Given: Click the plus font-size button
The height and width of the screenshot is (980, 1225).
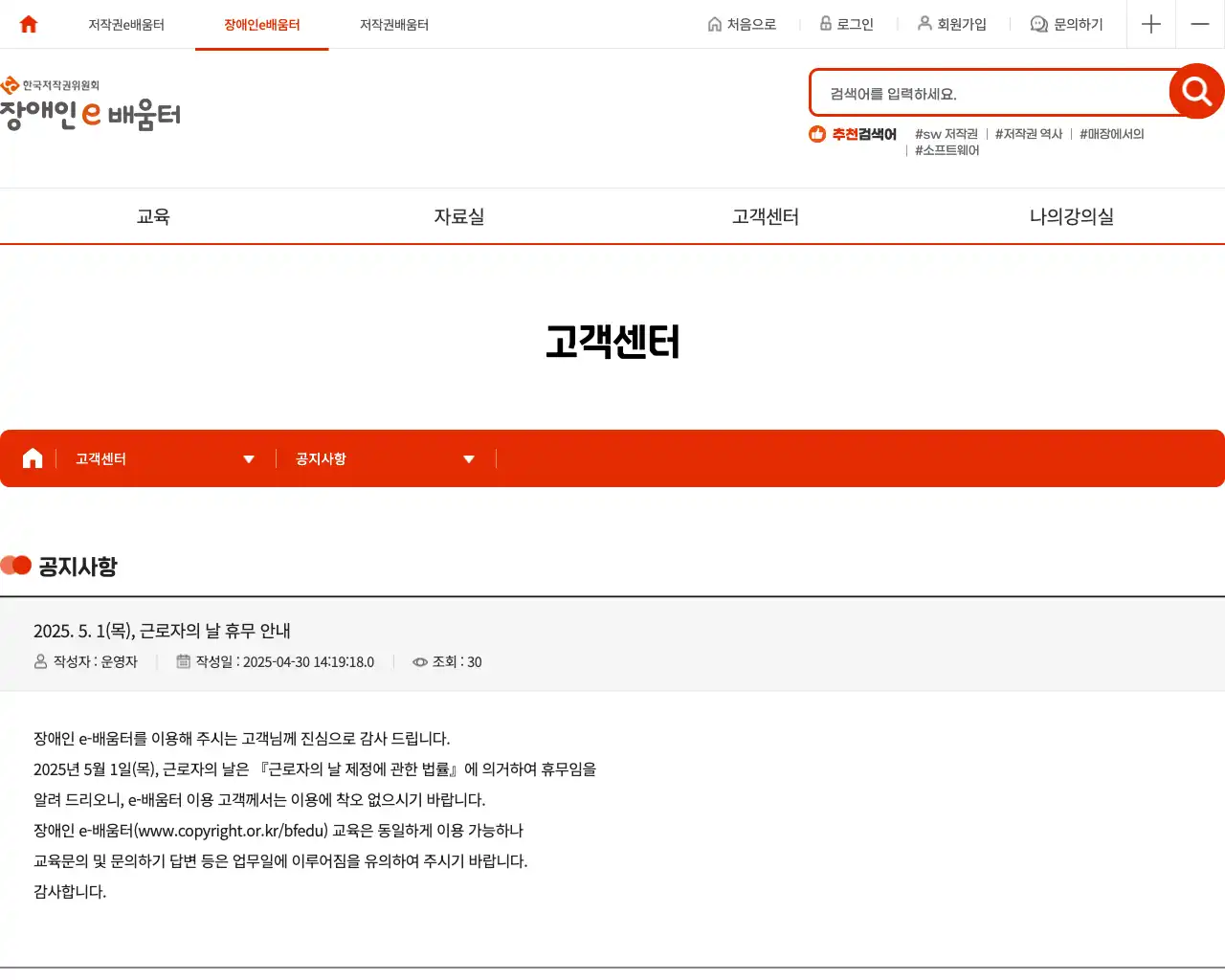Looking at the screenshot, I should pos(1150,24).
